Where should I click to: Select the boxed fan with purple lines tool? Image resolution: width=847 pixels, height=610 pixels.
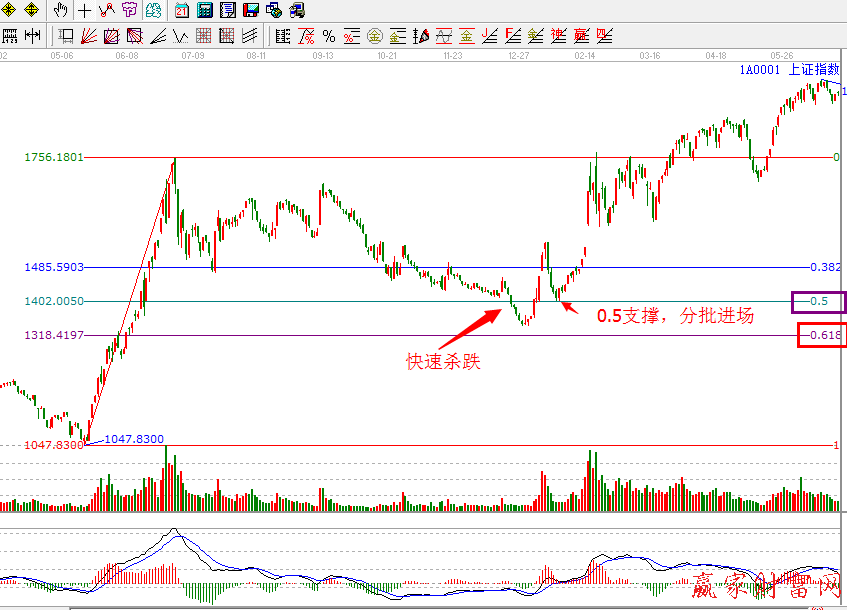tap(111, 36)
